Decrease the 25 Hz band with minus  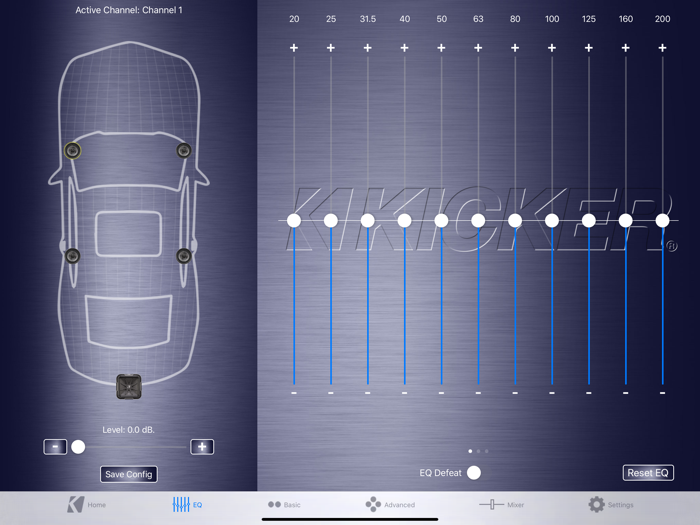(331, 393)
